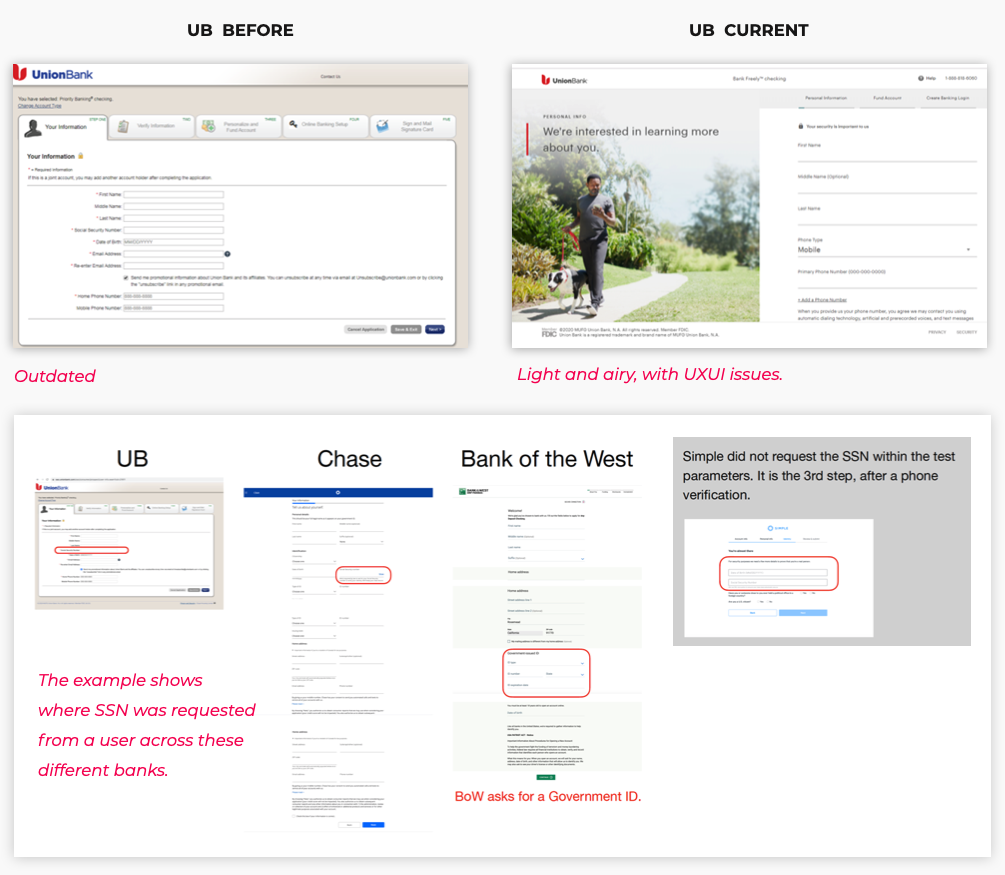The width and height of the screenshot is (1005, 875).
Task: Click the lock icon beside Your security message
Action: pyautogui.click(x=801, y=126)
